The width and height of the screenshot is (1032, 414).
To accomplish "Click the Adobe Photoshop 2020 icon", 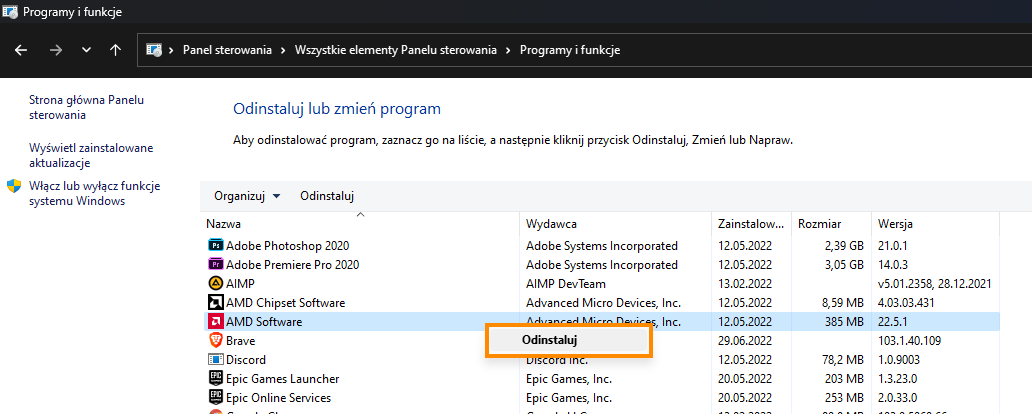I will point(215,246).
